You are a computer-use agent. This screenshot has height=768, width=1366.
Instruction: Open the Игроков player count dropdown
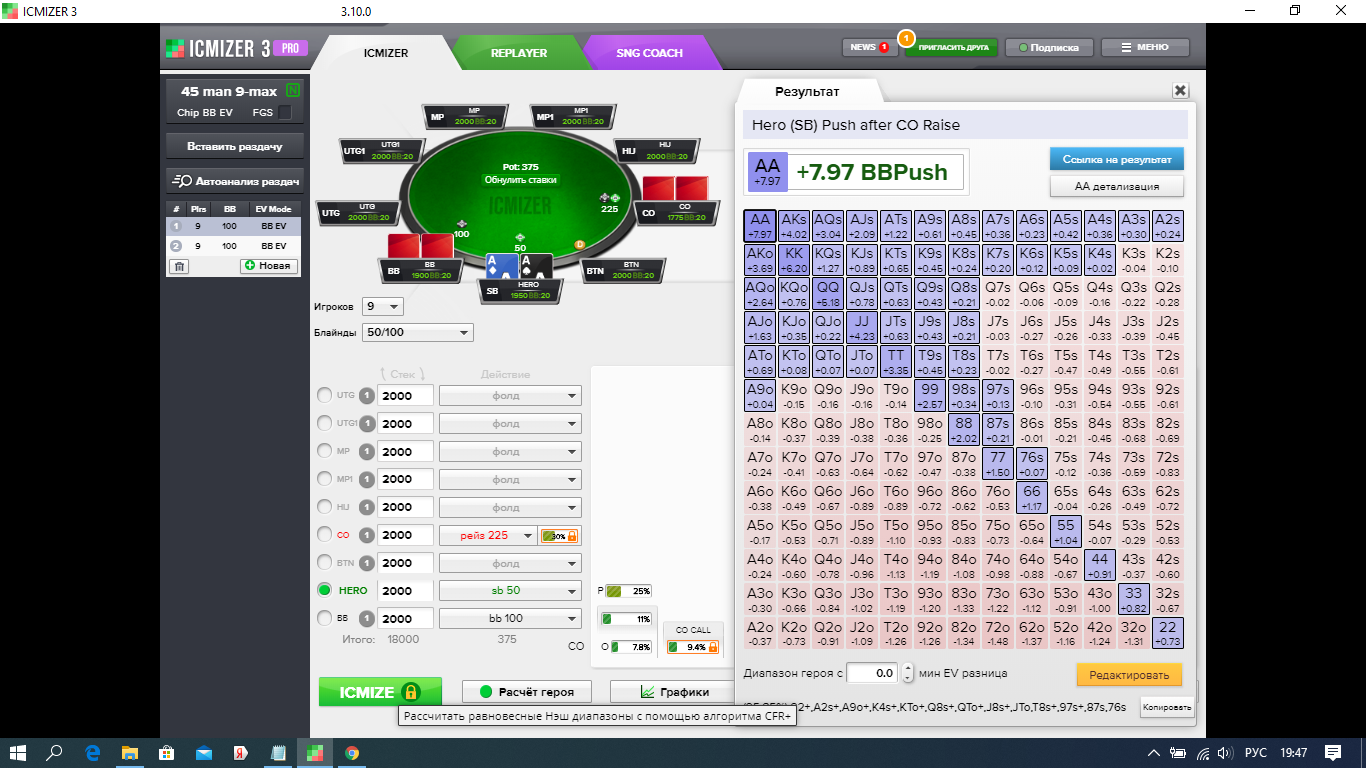pos(382,306)
